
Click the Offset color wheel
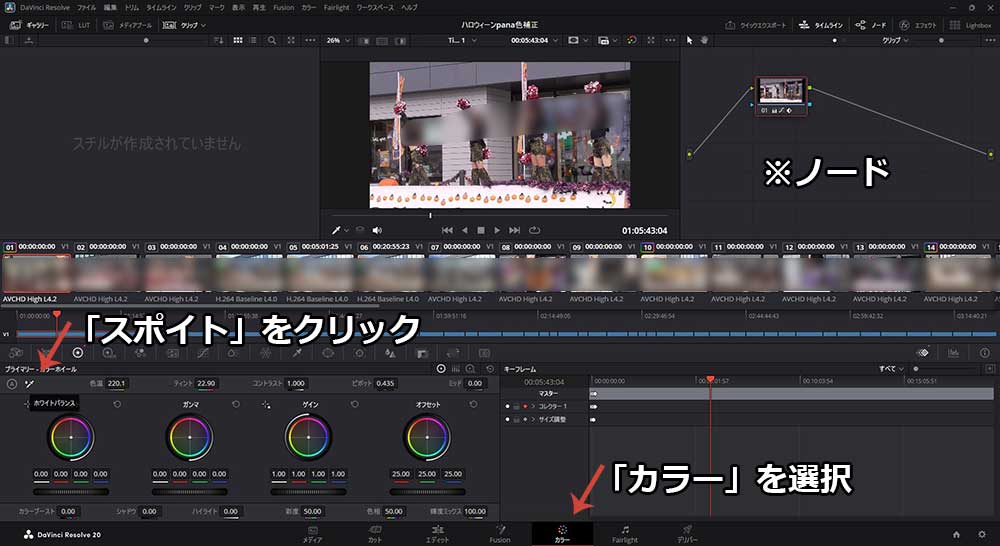tap(428, 436)
